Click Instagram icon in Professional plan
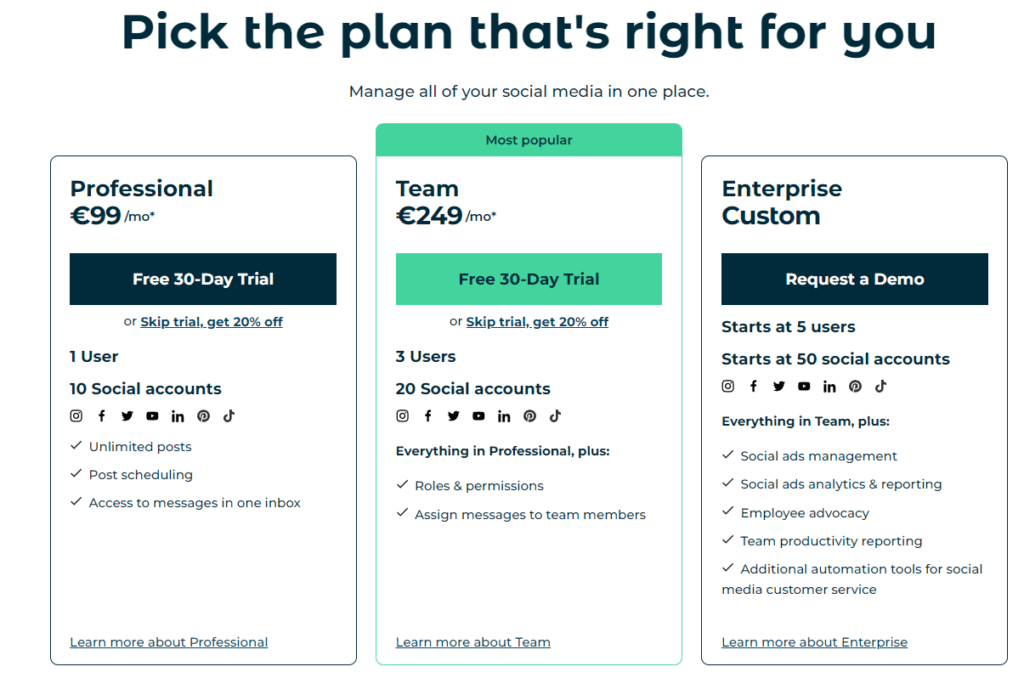The image size is (1024, 678). click(x=76, y=416)
